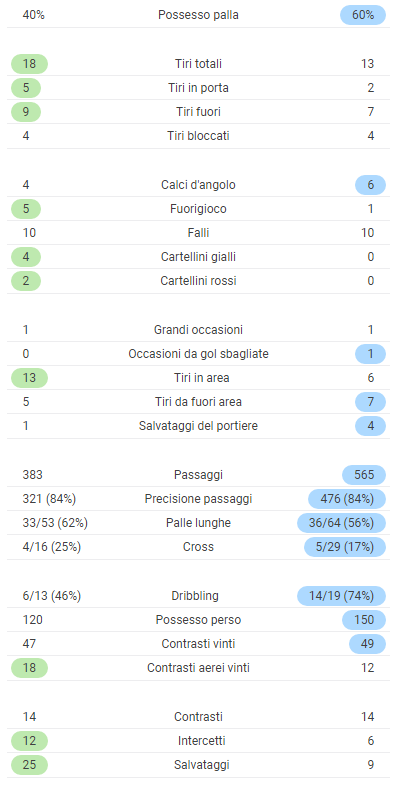Select the 5/29 (17%) Cross badge
The width and height of the screenshot is (397, 803).
pyautogui.click(x=345, y=547)
